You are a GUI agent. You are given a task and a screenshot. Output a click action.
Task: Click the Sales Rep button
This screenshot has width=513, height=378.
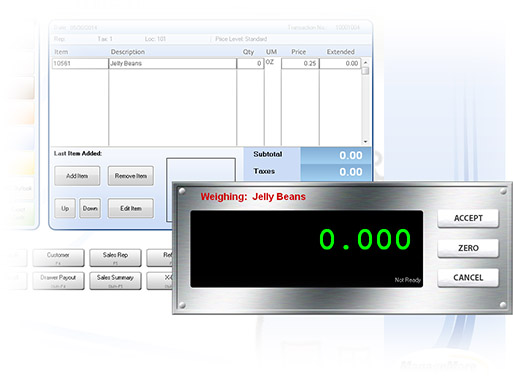click(115, 258)
